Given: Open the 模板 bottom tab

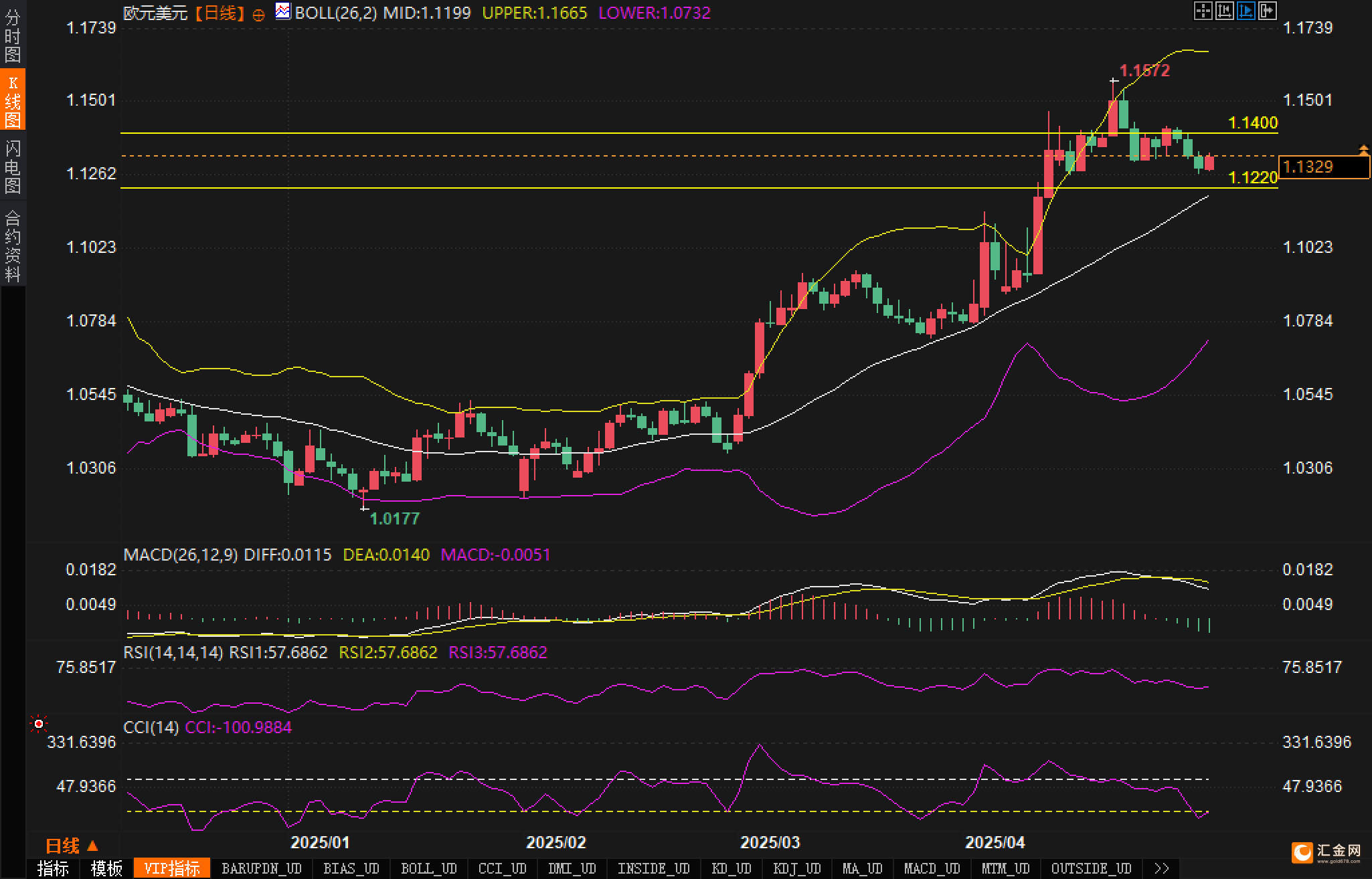Looking at the screenshot, I should 107,868.
